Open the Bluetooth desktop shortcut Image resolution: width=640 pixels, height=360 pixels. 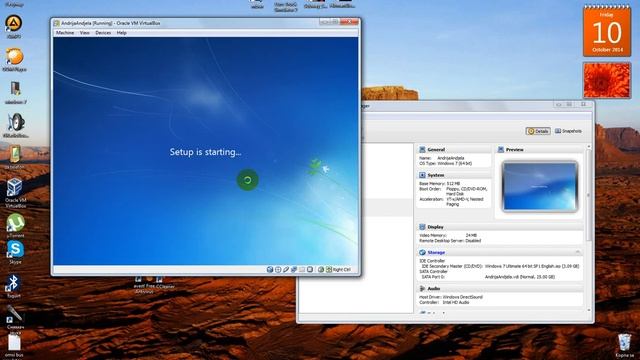click(13, 286)
